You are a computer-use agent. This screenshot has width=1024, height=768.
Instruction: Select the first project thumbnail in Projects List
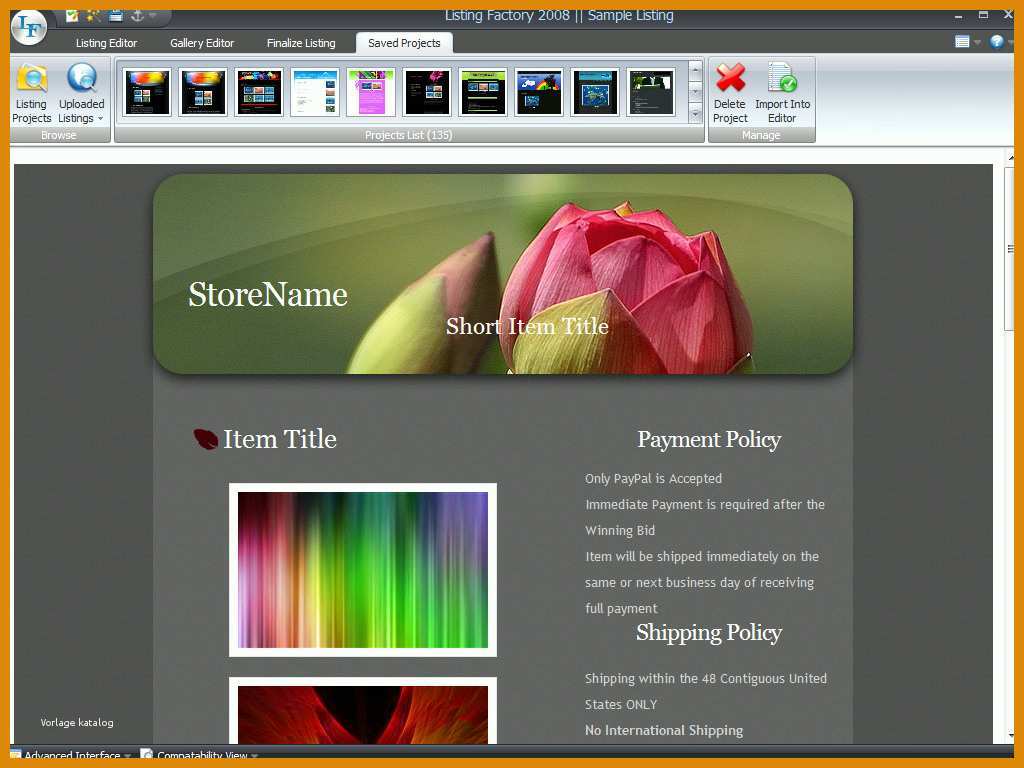(x=147, y=92)
